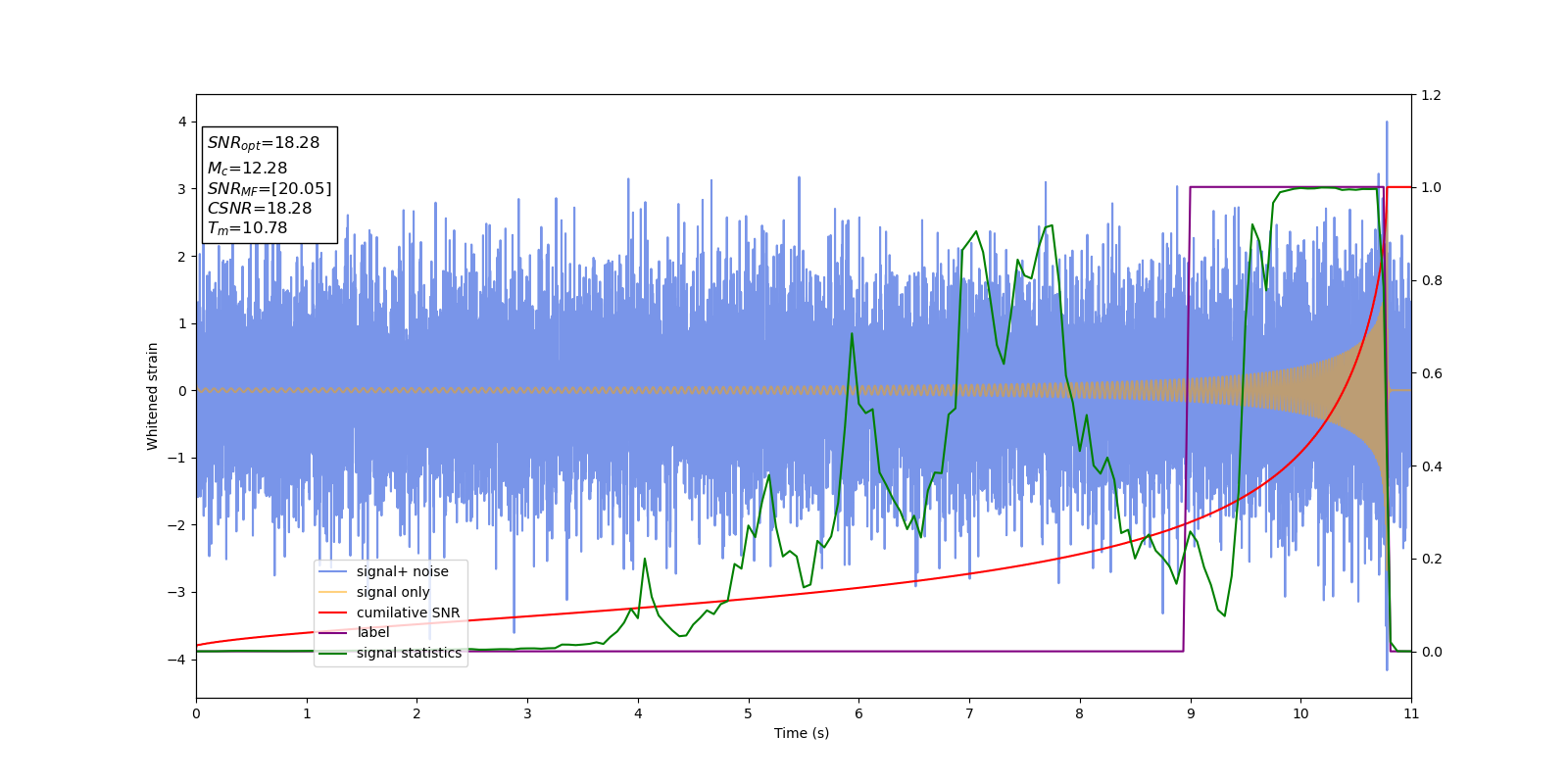Screen dimensions: 1568x784
Task: Click the CSNR=18.28 annotation text
Action: (x=260, y=208)
